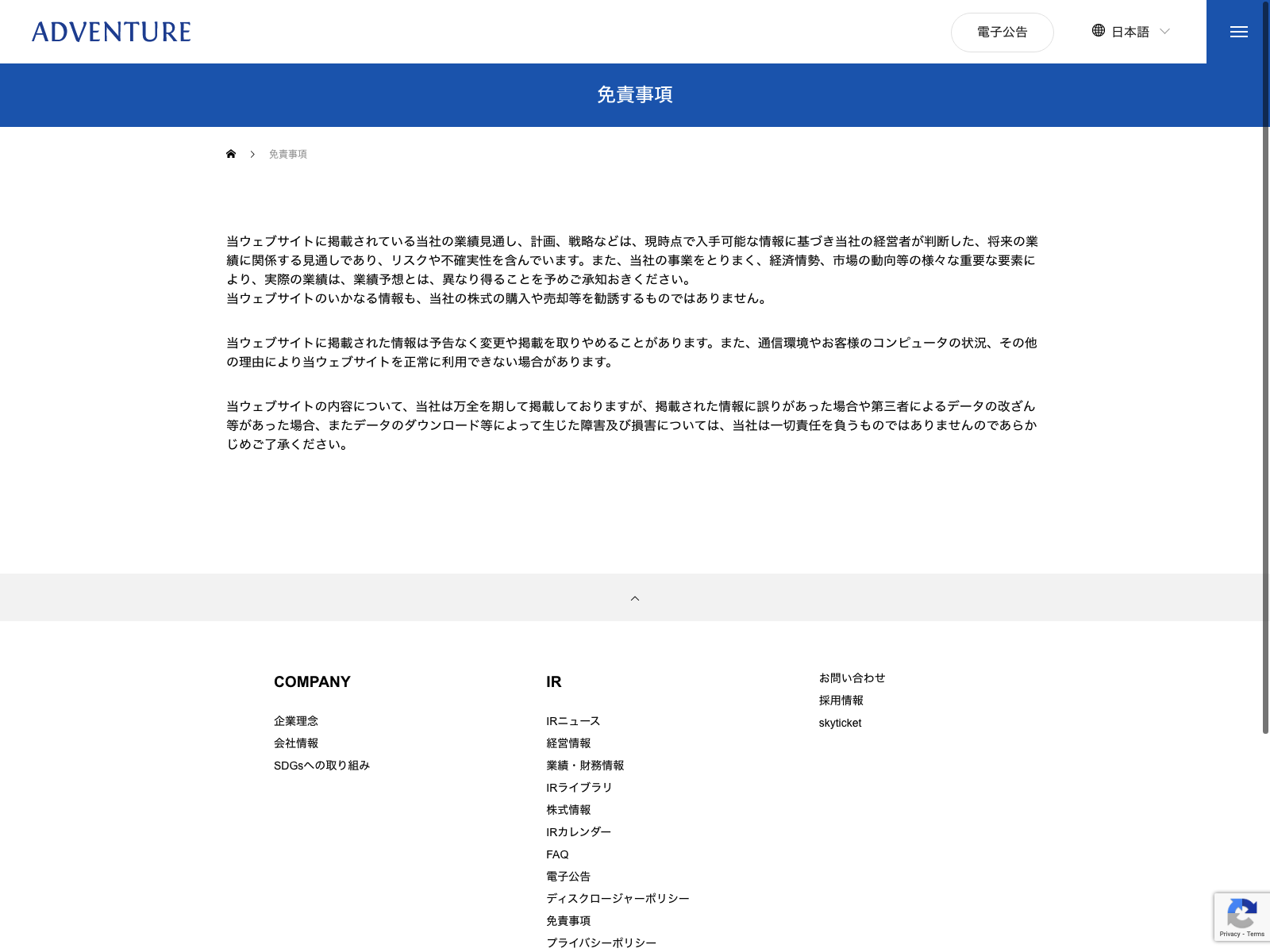This screenshot has height=952, width=1270.
Task: Click the globe language icon
Action: pos(1099,31)
